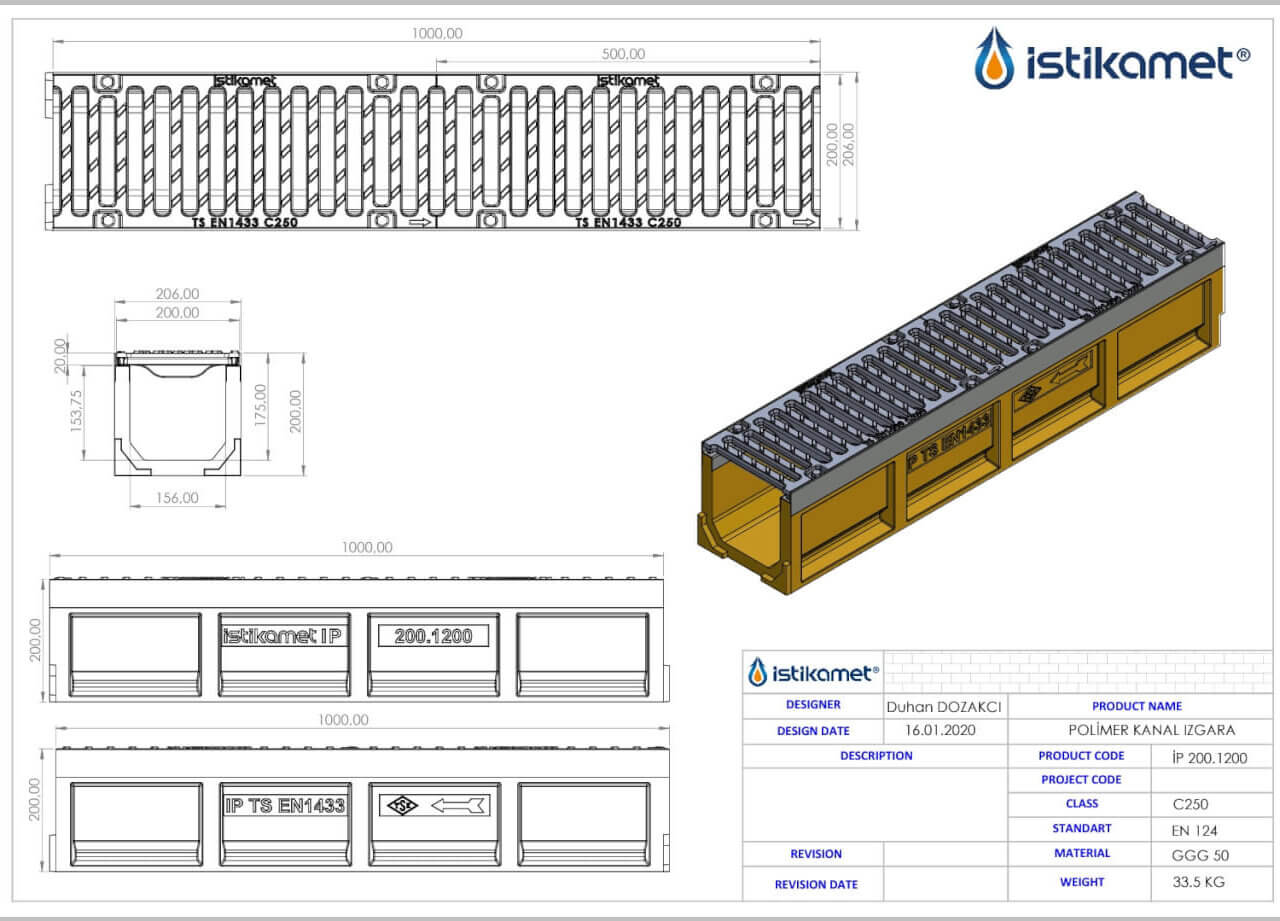The image size is (1280, 921).
Task: Click the REVISION DATE label
Action: pyautogui.click(x=816, y=884)
